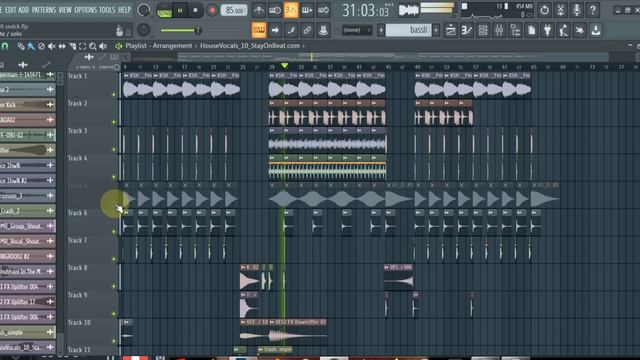Select the blue paint brush tool
Image resolution: width=640 pixels, height=360 pixels.
(x=31, y=46)
